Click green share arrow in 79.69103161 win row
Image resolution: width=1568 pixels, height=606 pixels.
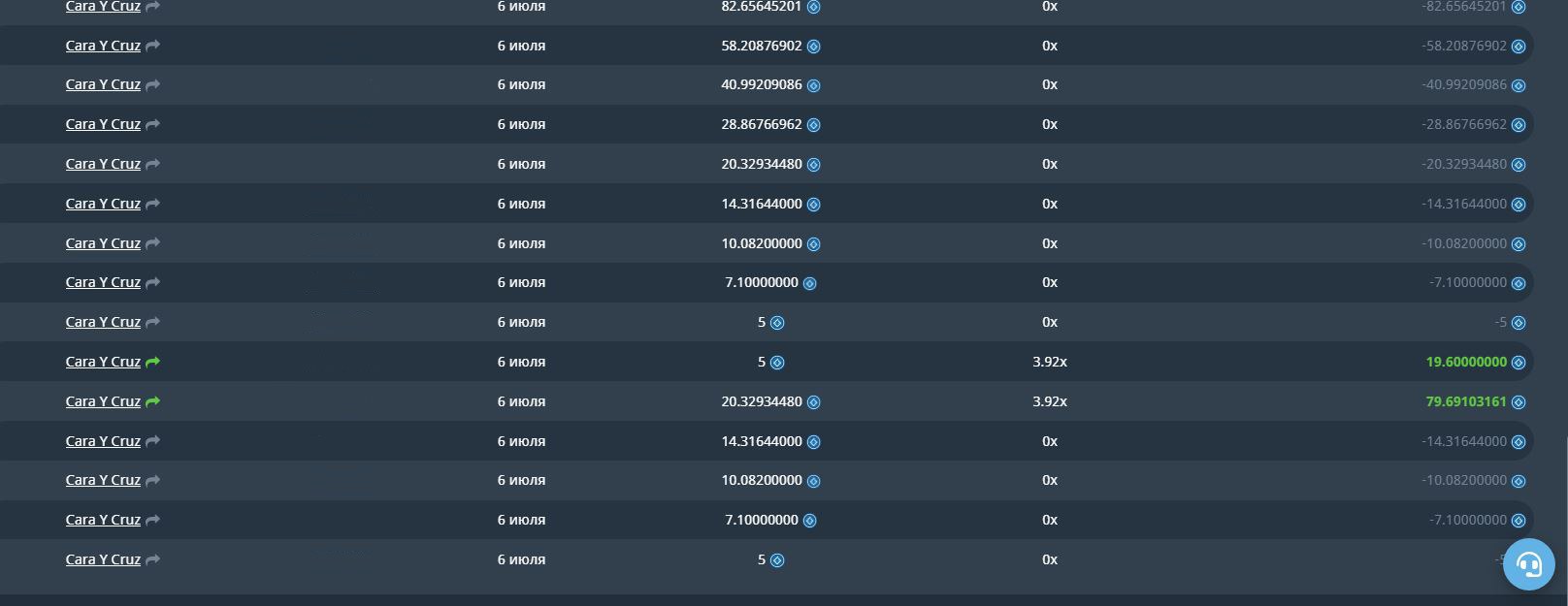152,401
